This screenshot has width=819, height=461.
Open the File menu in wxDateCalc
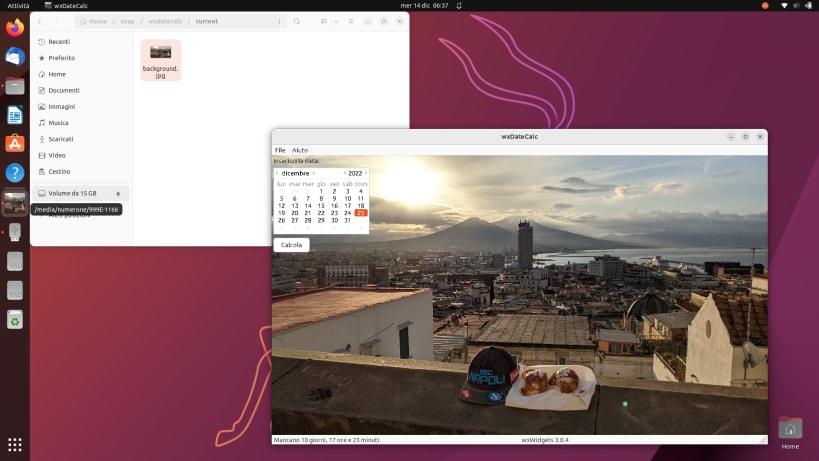[280, 150]
